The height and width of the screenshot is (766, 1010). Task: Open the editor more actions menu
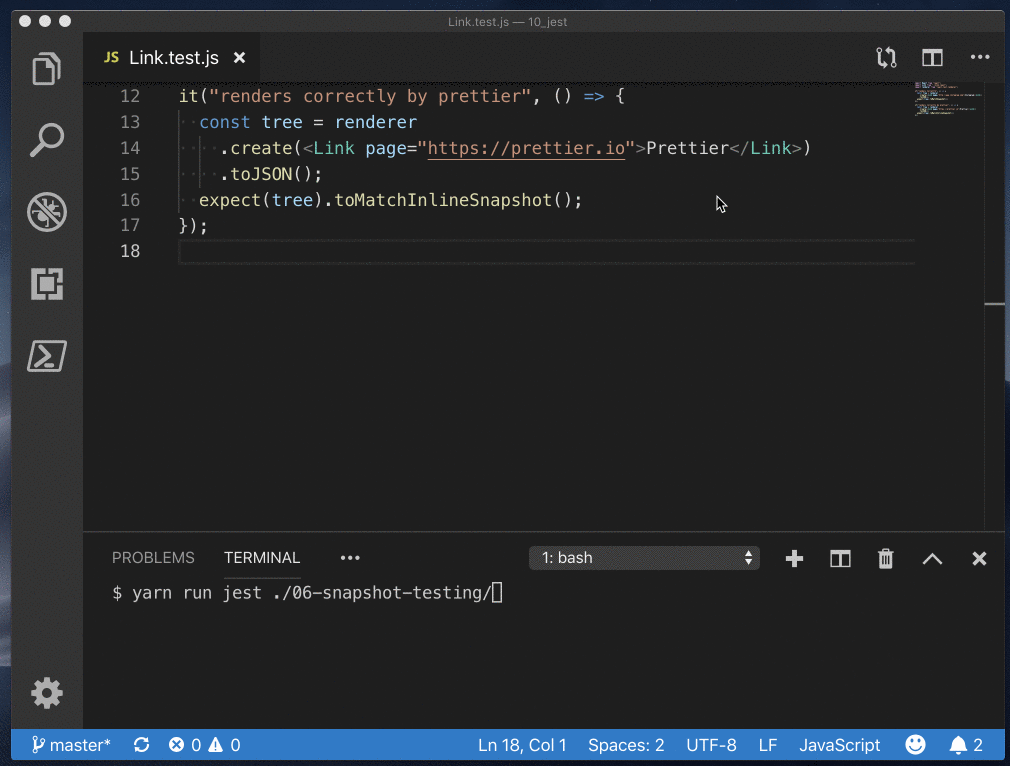pos(979,58)
